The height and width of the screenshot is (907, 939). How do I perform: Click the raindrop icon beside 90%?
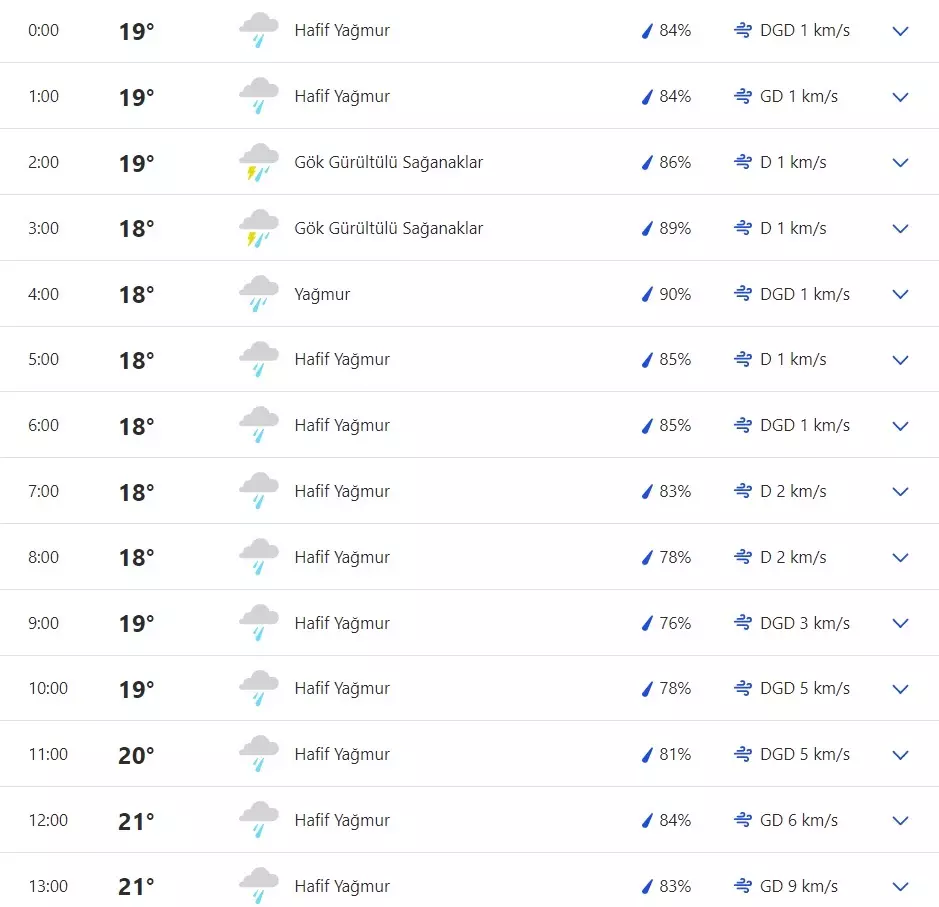tap(646, 294)
